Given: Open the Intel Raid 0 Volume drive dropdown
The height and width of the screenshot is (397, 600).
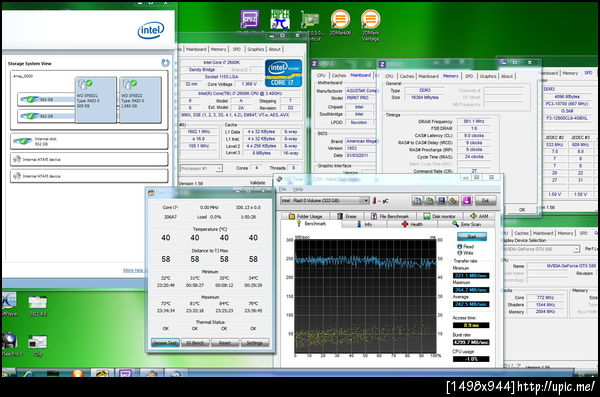Looking at the screenshot, I should click(324, 201).
